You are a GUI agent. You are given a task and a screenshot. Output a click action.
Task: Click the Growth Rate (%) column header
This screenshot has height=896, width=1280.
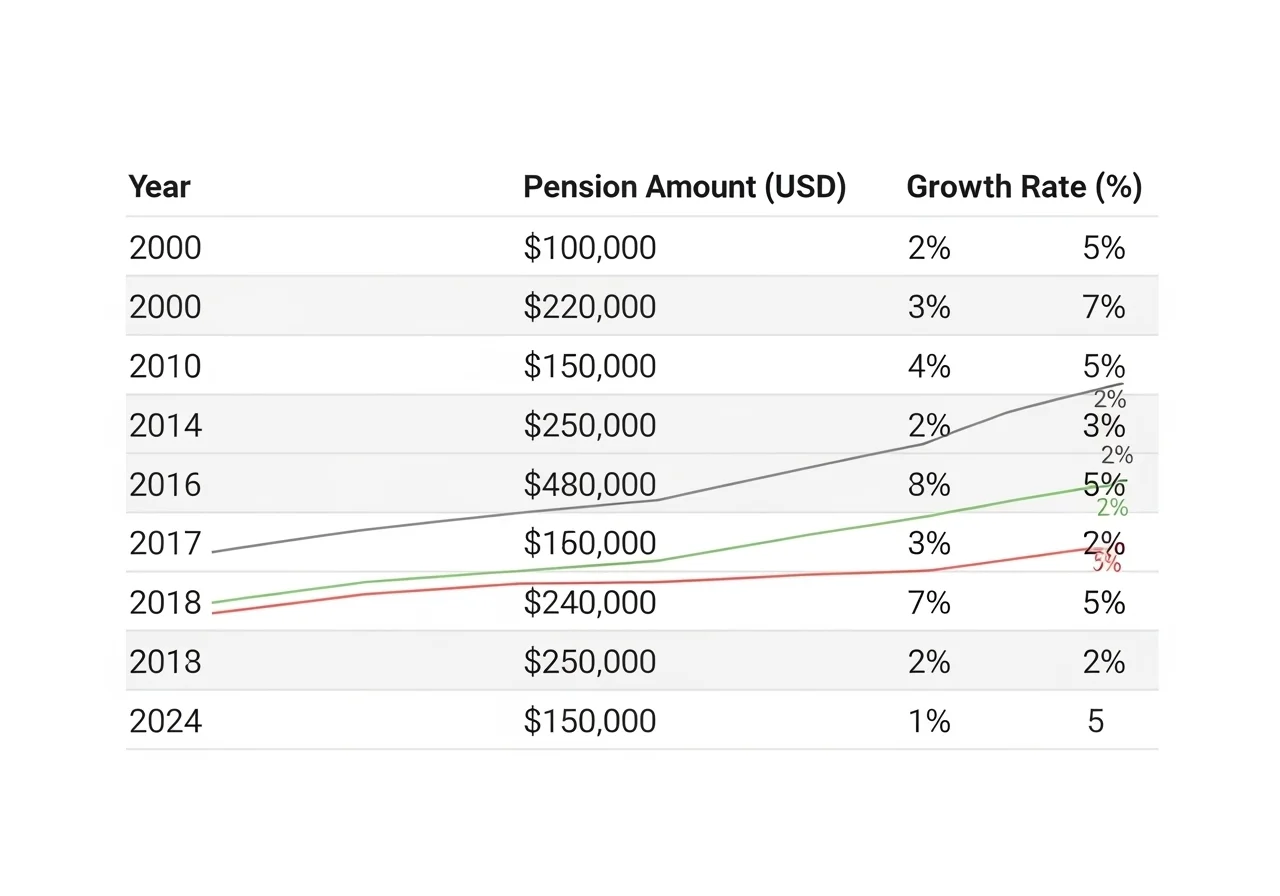(1024, 187)
